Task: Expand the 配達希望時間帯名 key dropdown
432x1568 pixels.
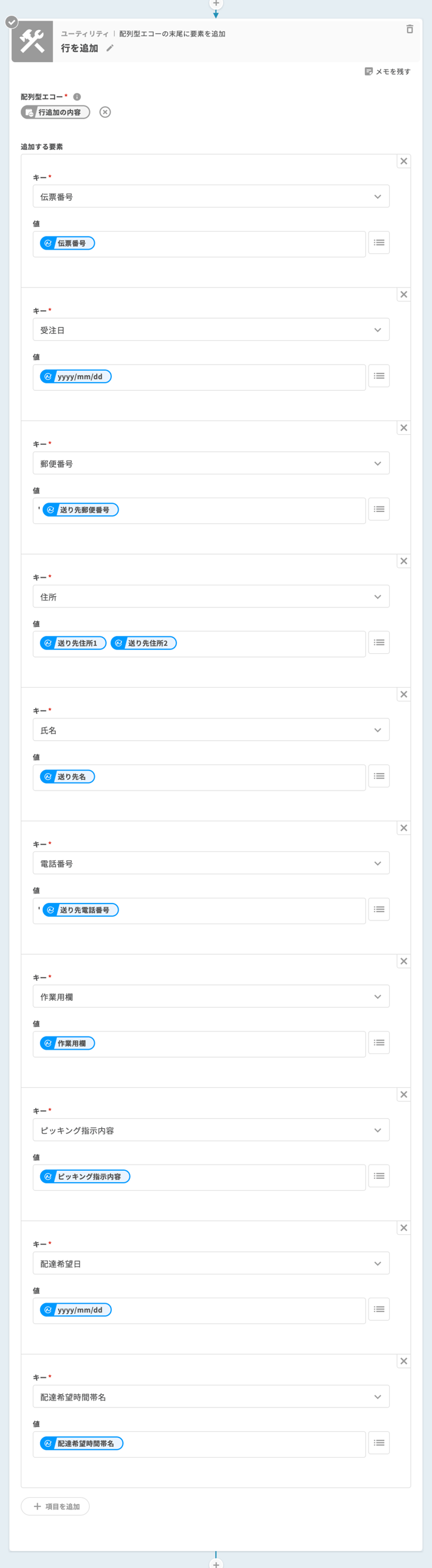Action: click(211, 1397)
